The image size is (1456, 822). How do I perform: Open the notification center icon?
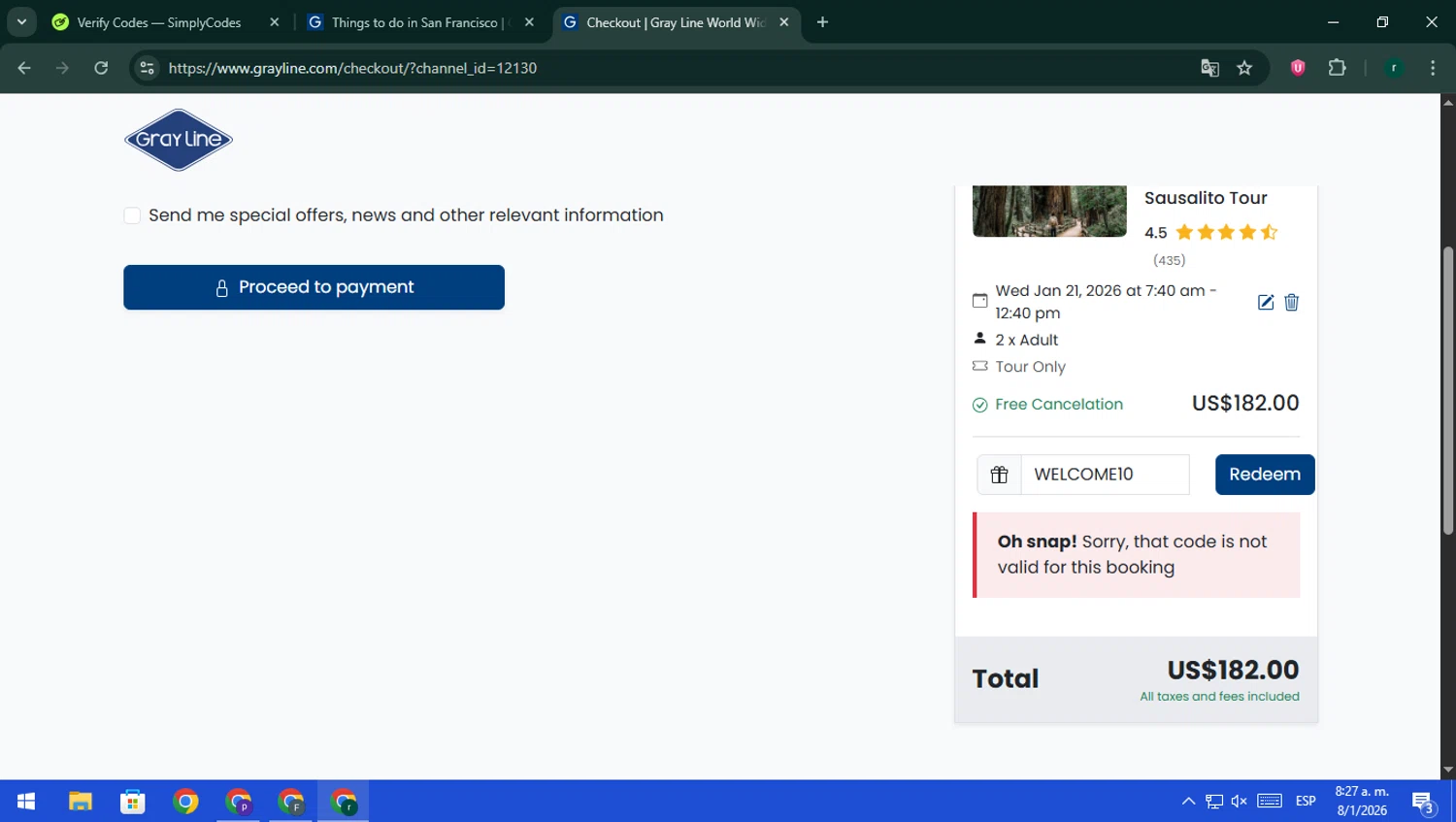(x=1424, y=802)
